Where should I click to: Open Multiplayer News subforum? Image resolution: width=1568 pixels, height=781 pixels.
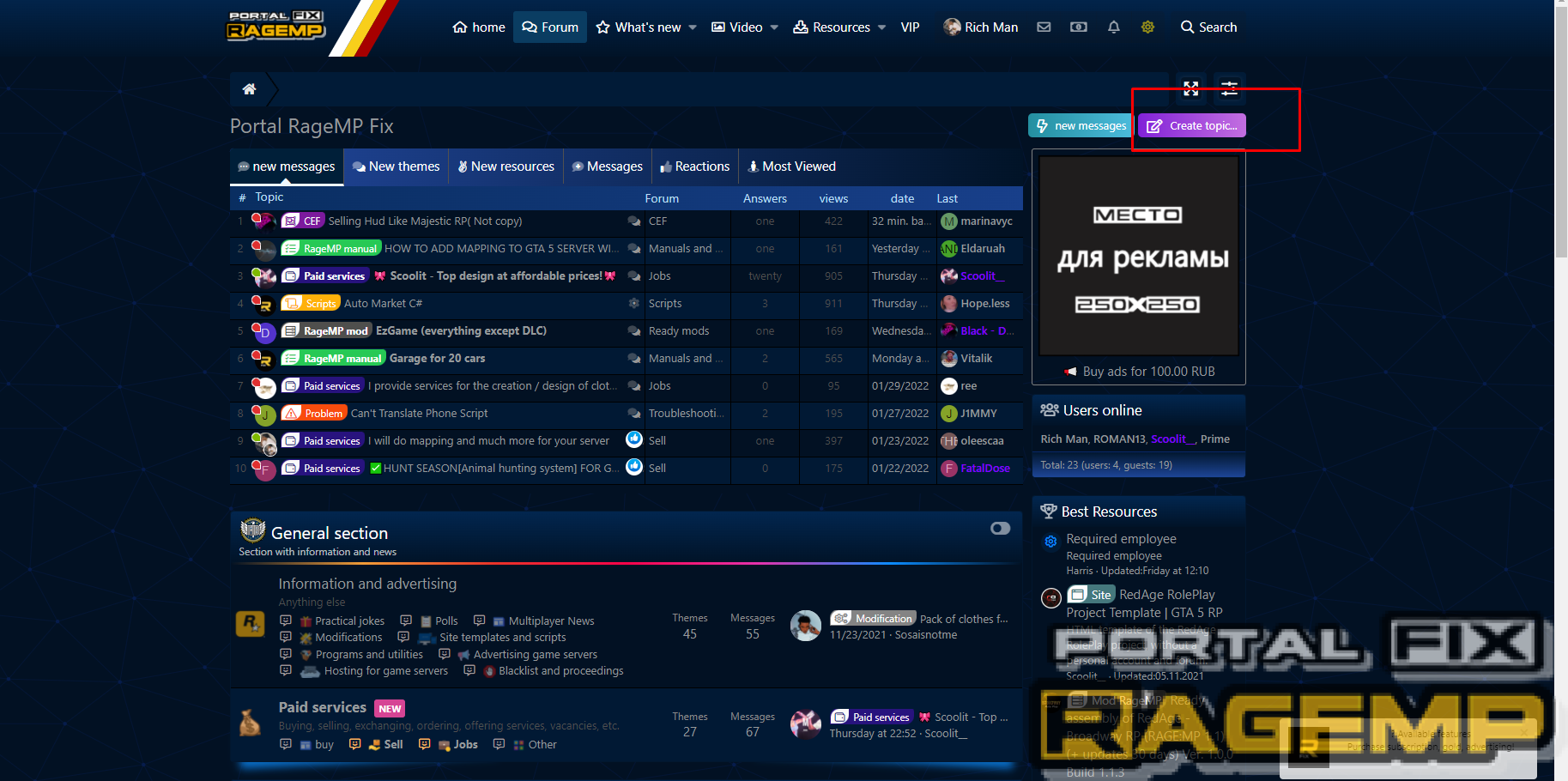click(x=551, y=621)
